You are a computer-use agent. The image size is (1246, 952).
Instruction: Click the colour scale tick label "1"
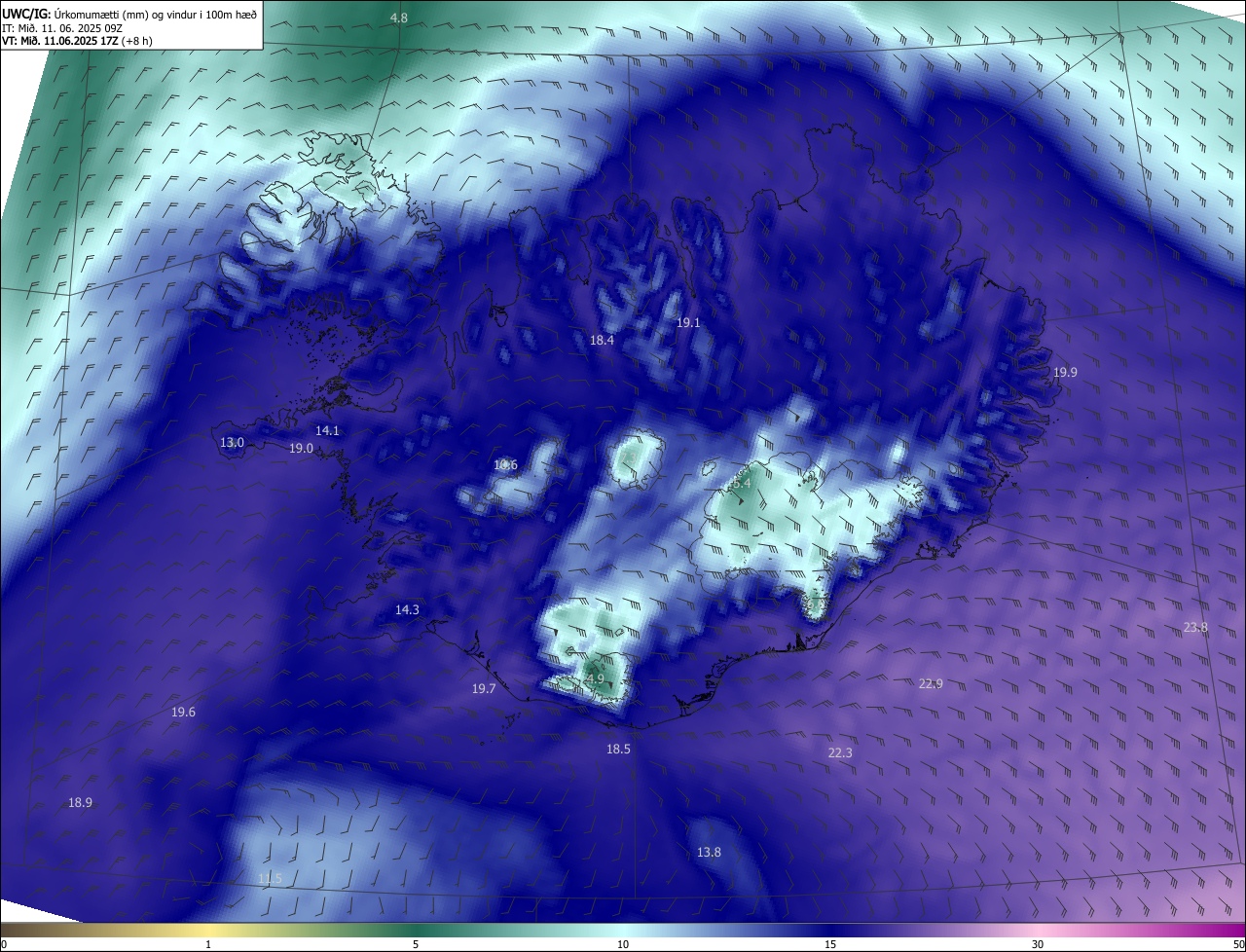coord(208,944)
